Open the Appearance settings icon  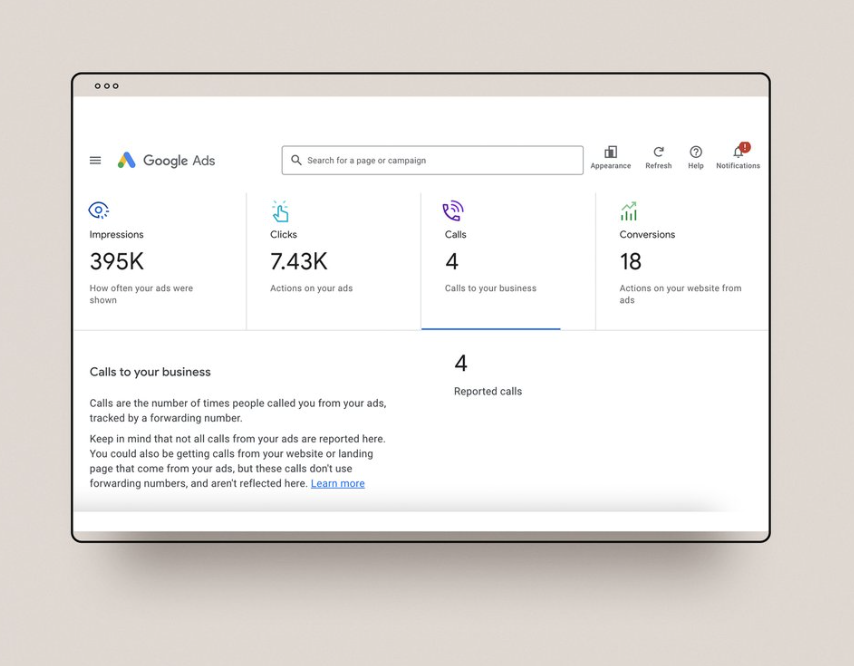611,152
